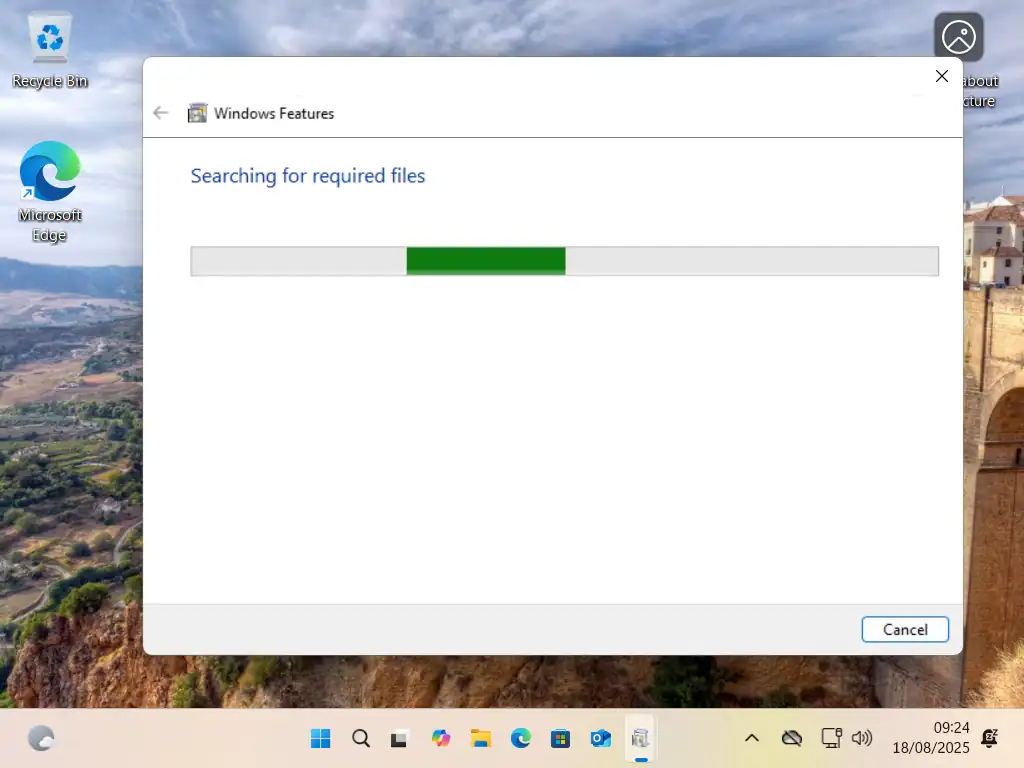Launch Copilot from the taskbar
This screenshot has width=1024, height=768.
point(441,739)
